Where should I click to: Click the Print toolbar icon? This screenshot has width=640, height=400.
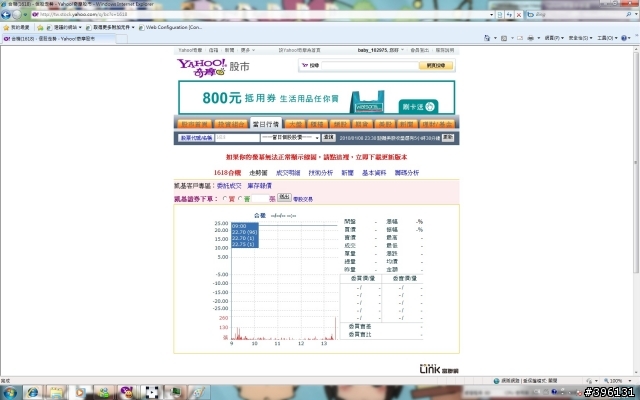(530, 38)
